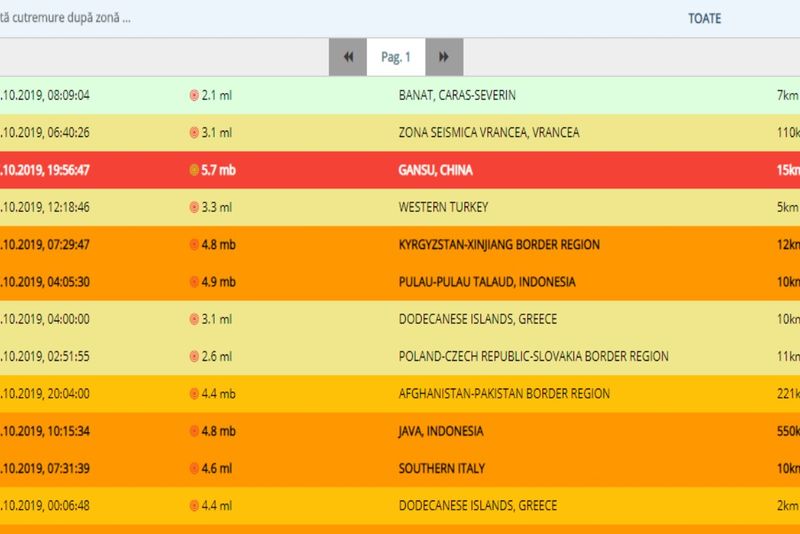The height and width of the screenshot is (534, 800).
Task: Click the 4.8 mb icon for Java, Indonesia
Action: (194, 431)
